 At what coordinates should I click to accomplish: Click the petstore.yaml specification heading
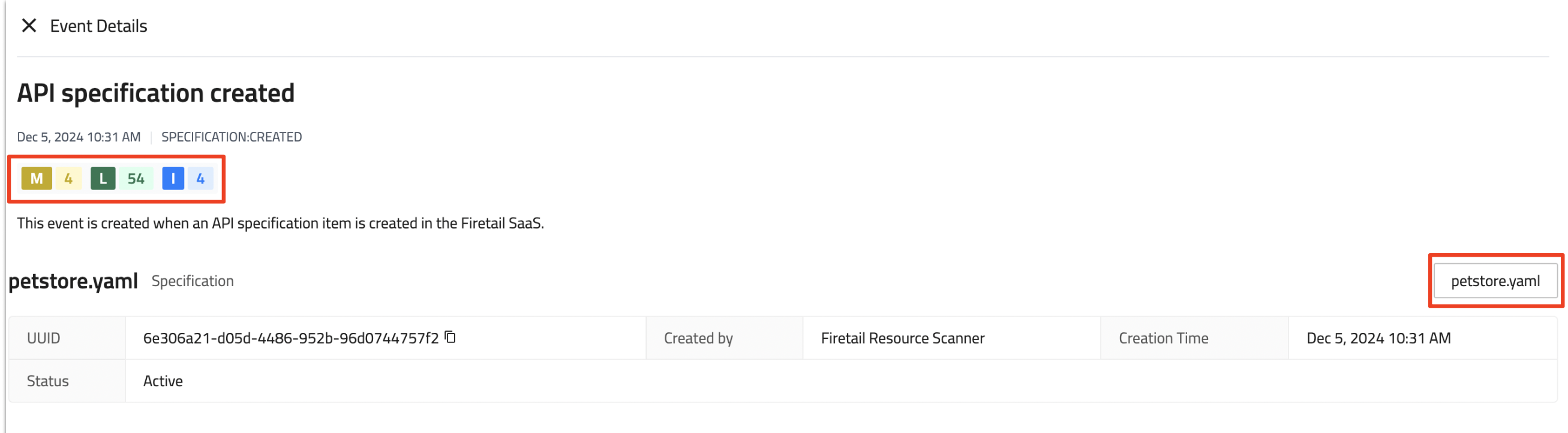(x=73, y=281)
